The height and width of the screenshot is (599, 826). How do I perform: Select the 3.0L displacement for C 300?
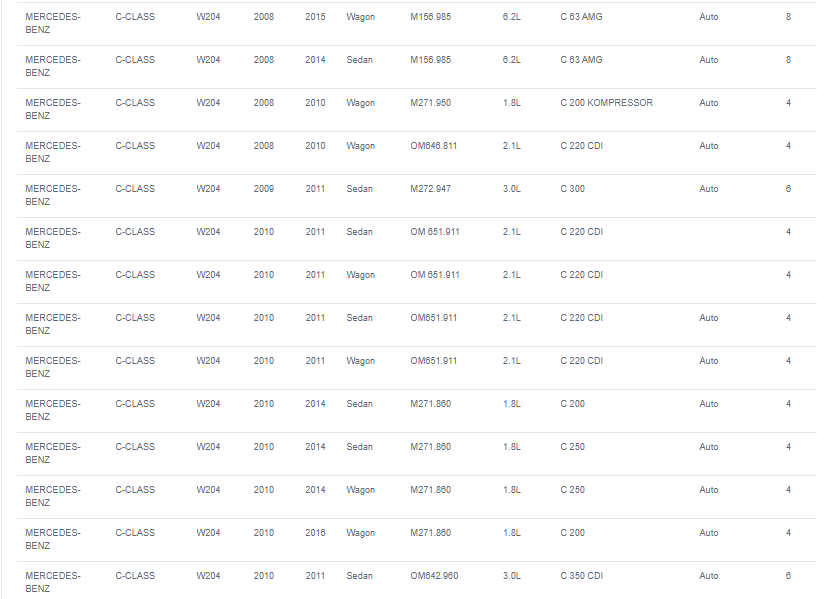coord(511,189)
